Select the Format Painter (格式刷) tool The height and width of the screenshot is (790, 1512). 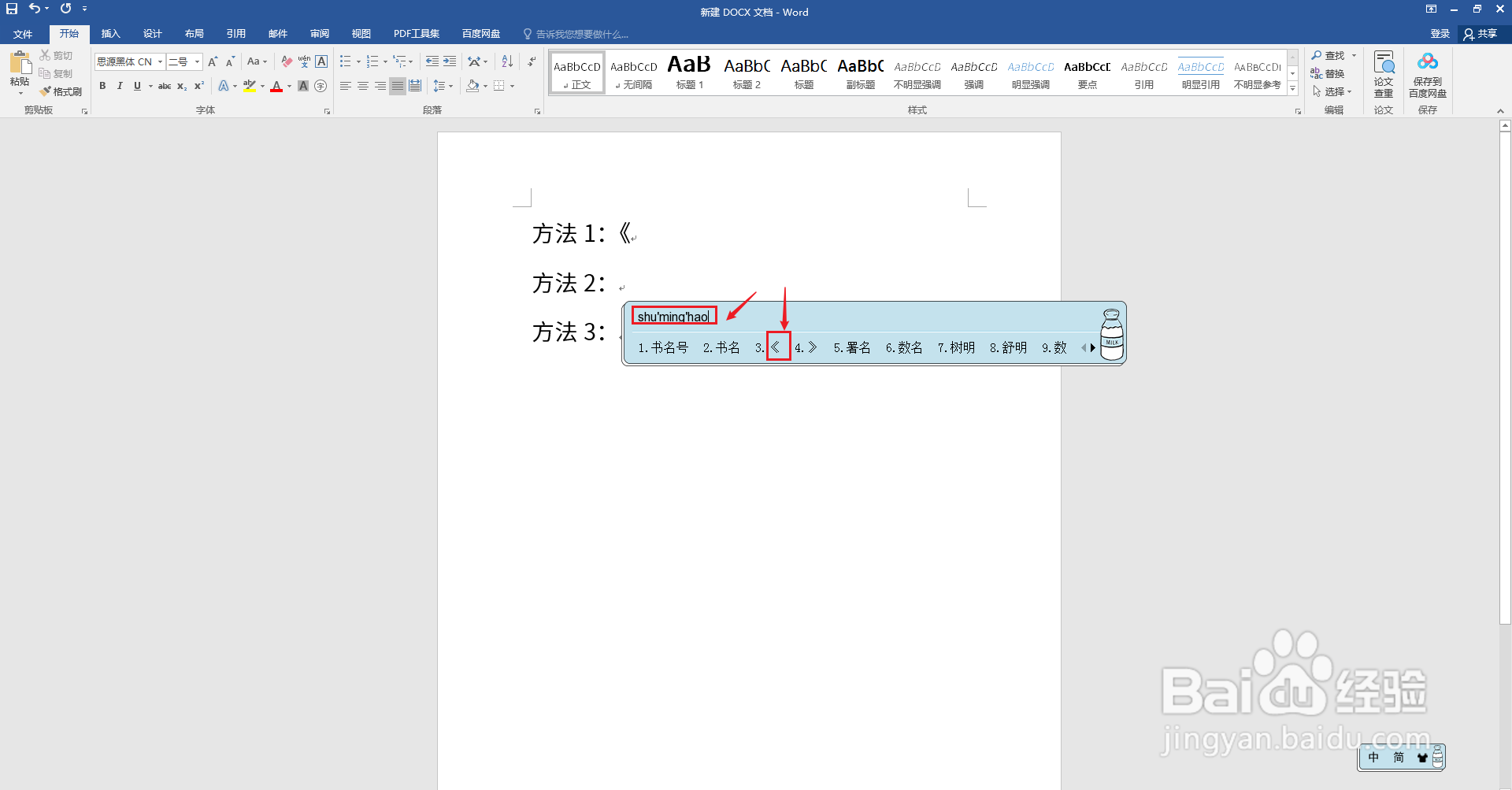[61, 91]
